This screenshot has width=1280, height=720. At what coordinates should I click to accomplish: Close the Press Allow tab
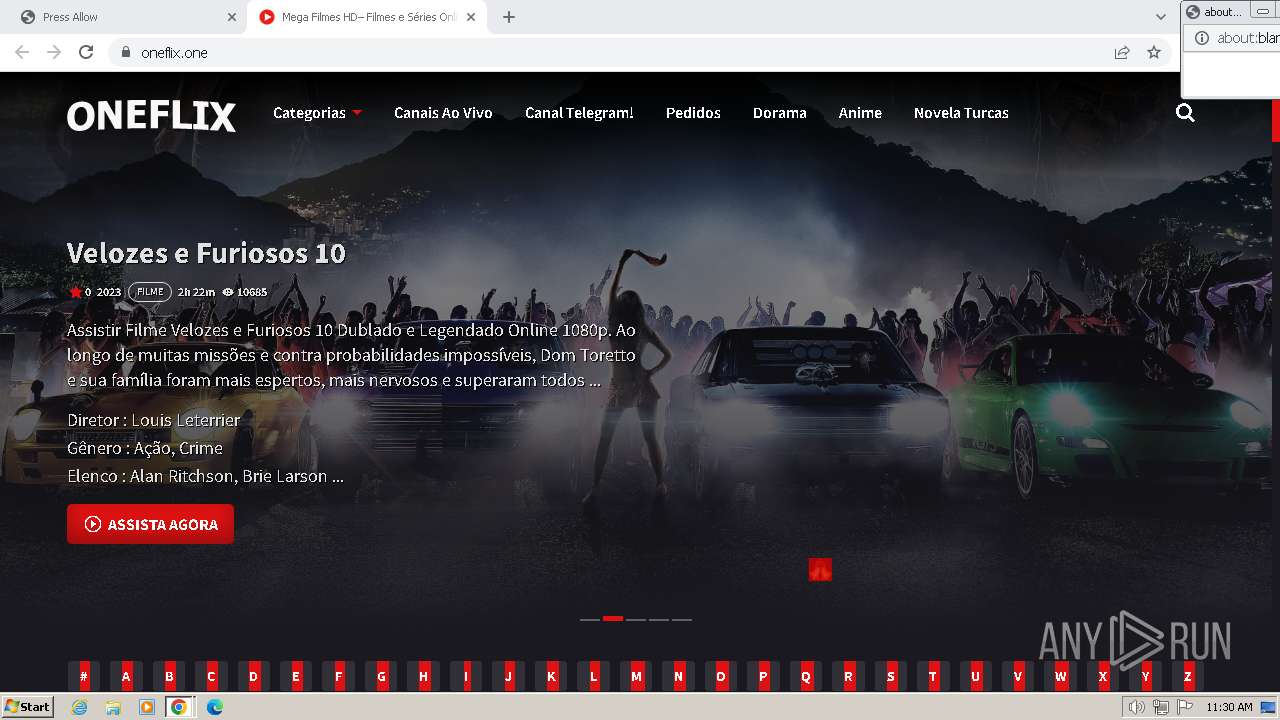tap(232, 17)
